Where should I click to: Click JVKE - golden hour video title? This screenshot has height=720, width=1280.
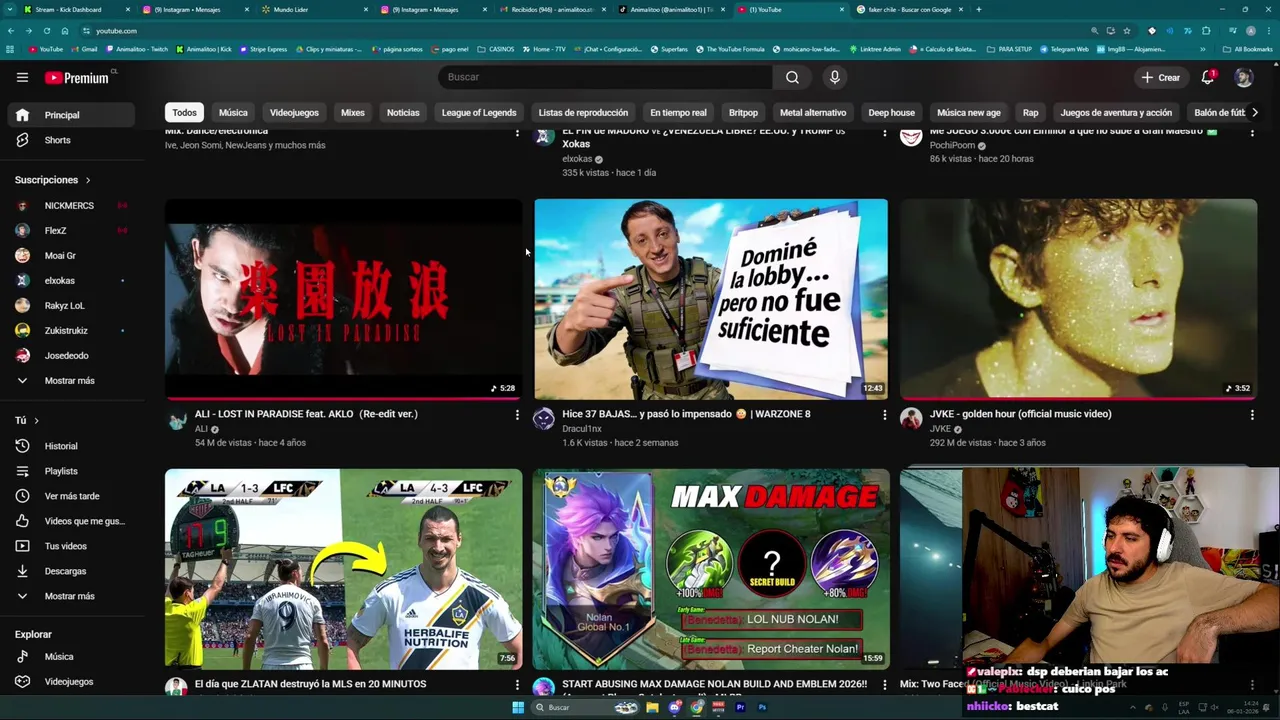1020,414
